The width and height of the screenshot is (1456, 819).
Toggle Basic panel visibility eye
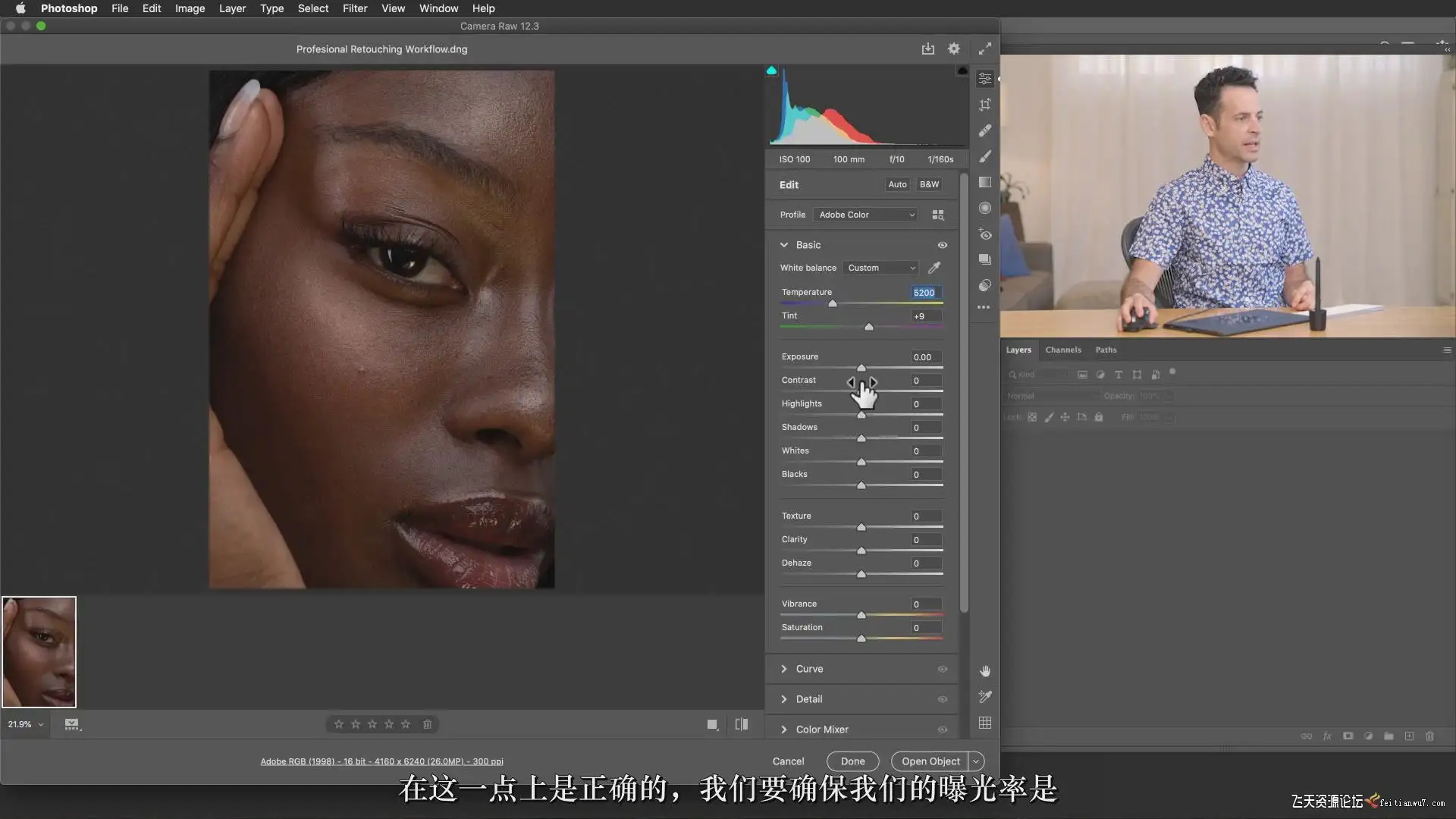(x=942, y=245)
